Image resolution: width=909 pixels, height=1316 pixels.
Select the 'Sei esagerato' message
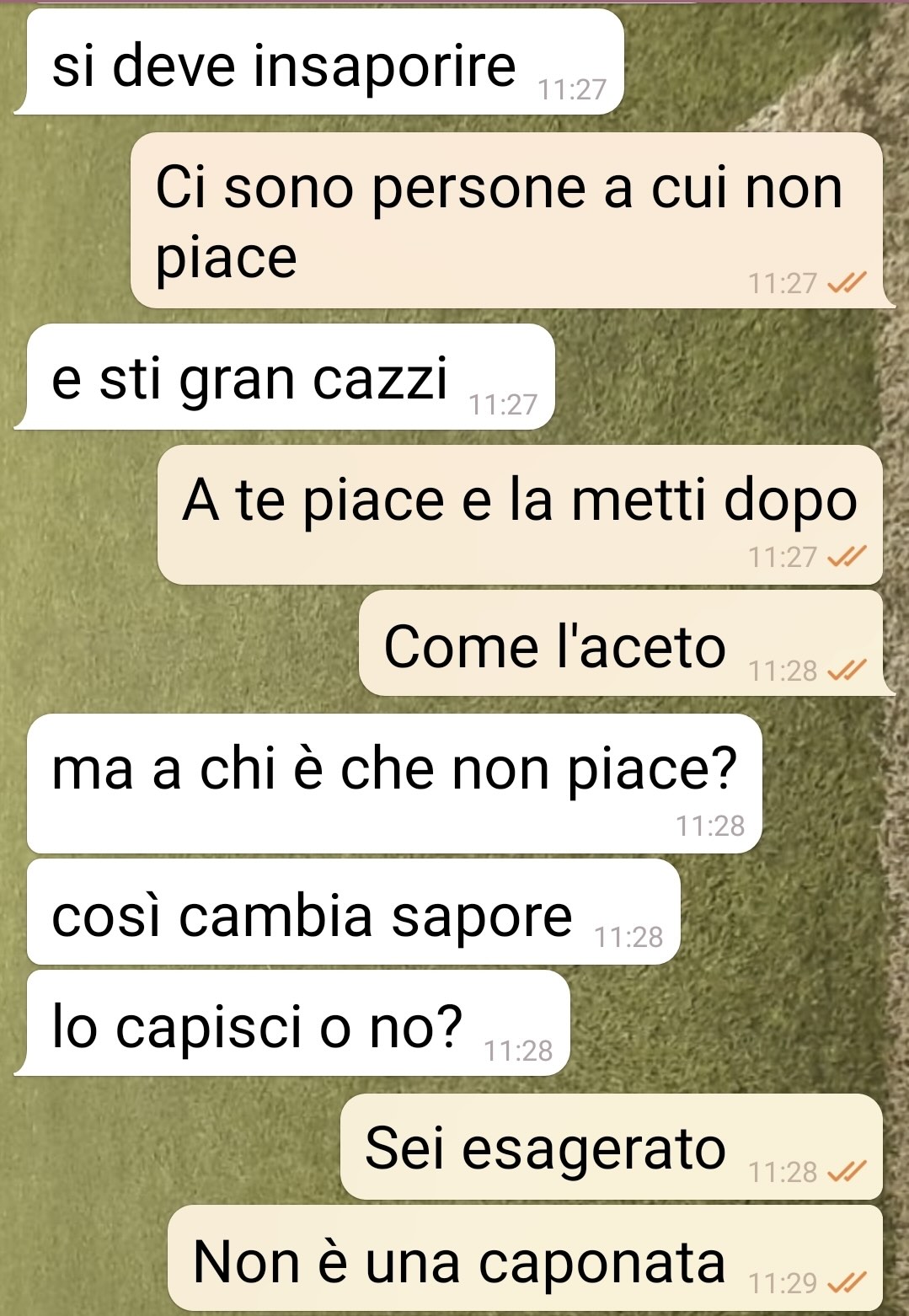pos(612,1147)
